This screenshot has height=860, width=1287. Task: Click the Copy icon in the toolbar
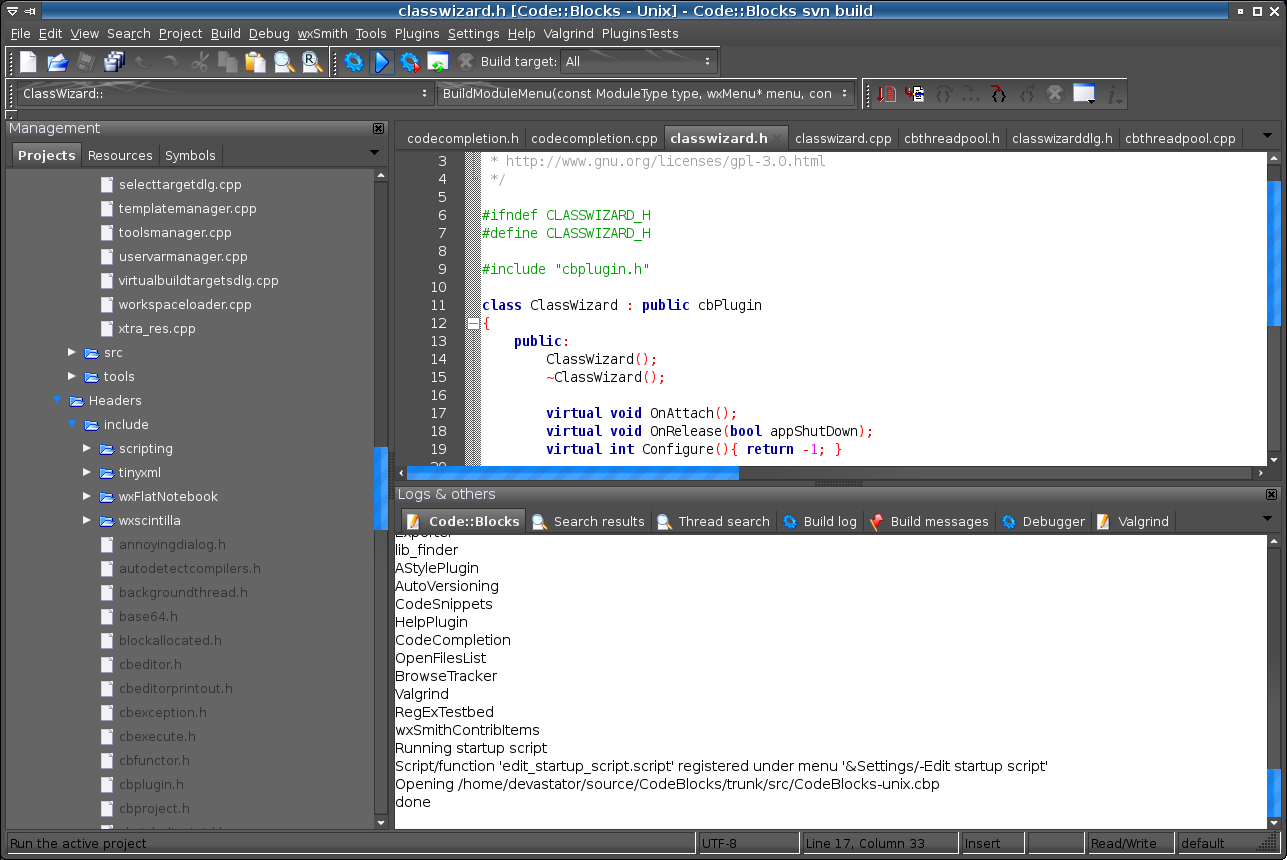pyautogui.click(x=228, y=62)
